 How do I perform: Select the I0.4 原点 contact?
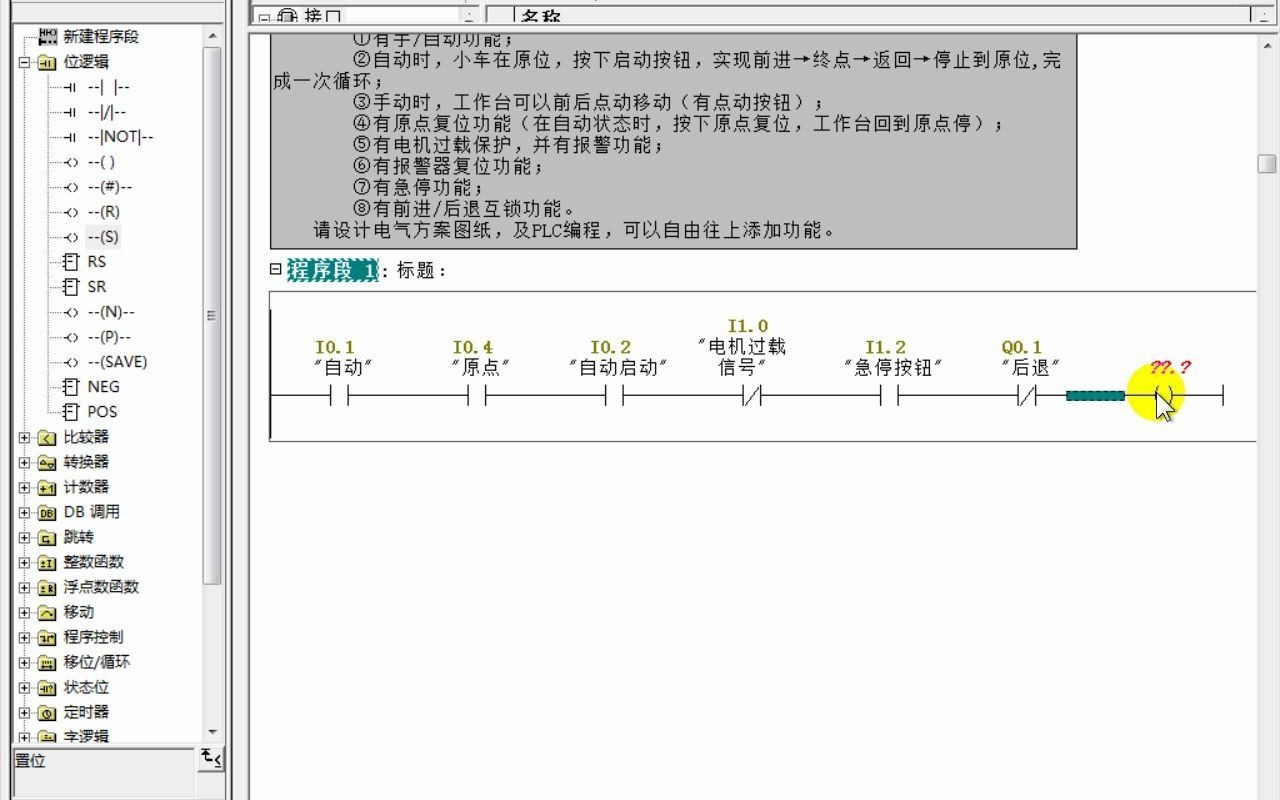click(477, 397)
